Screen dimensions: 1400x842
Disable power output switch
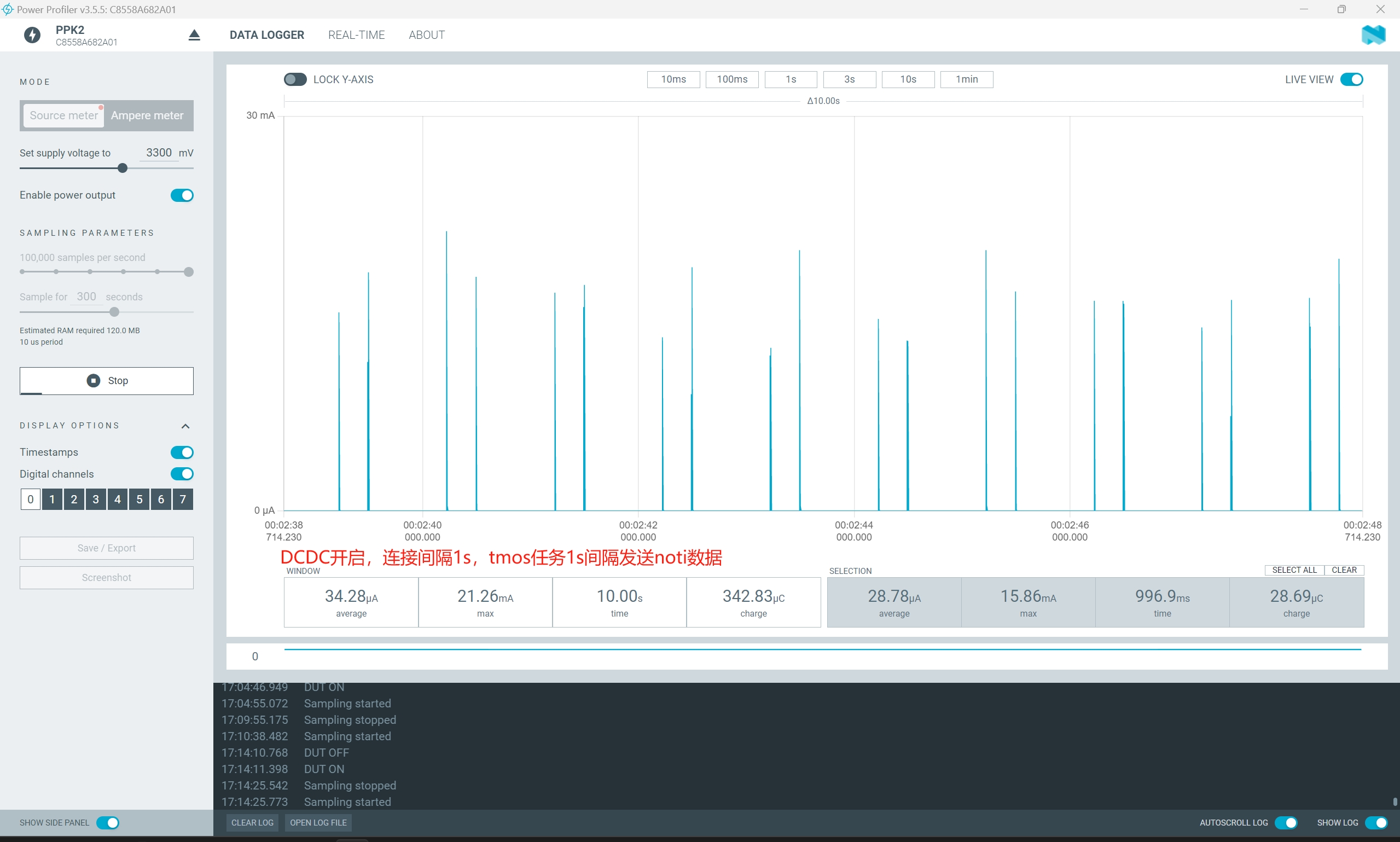(182, 195)
